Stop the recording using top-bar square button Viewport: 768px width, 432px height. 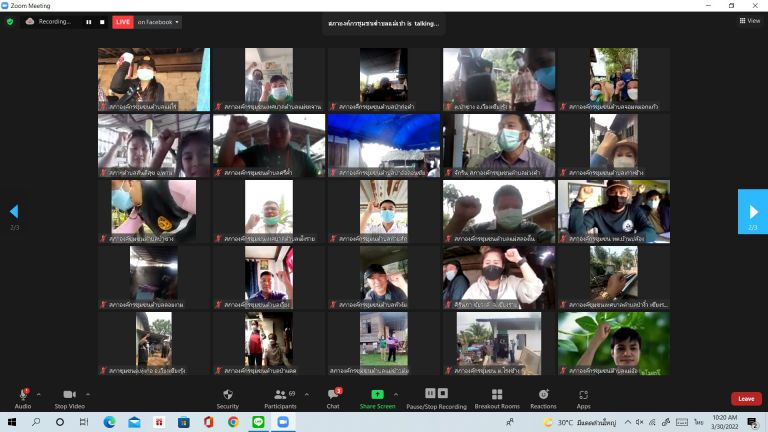click(102, 22)
